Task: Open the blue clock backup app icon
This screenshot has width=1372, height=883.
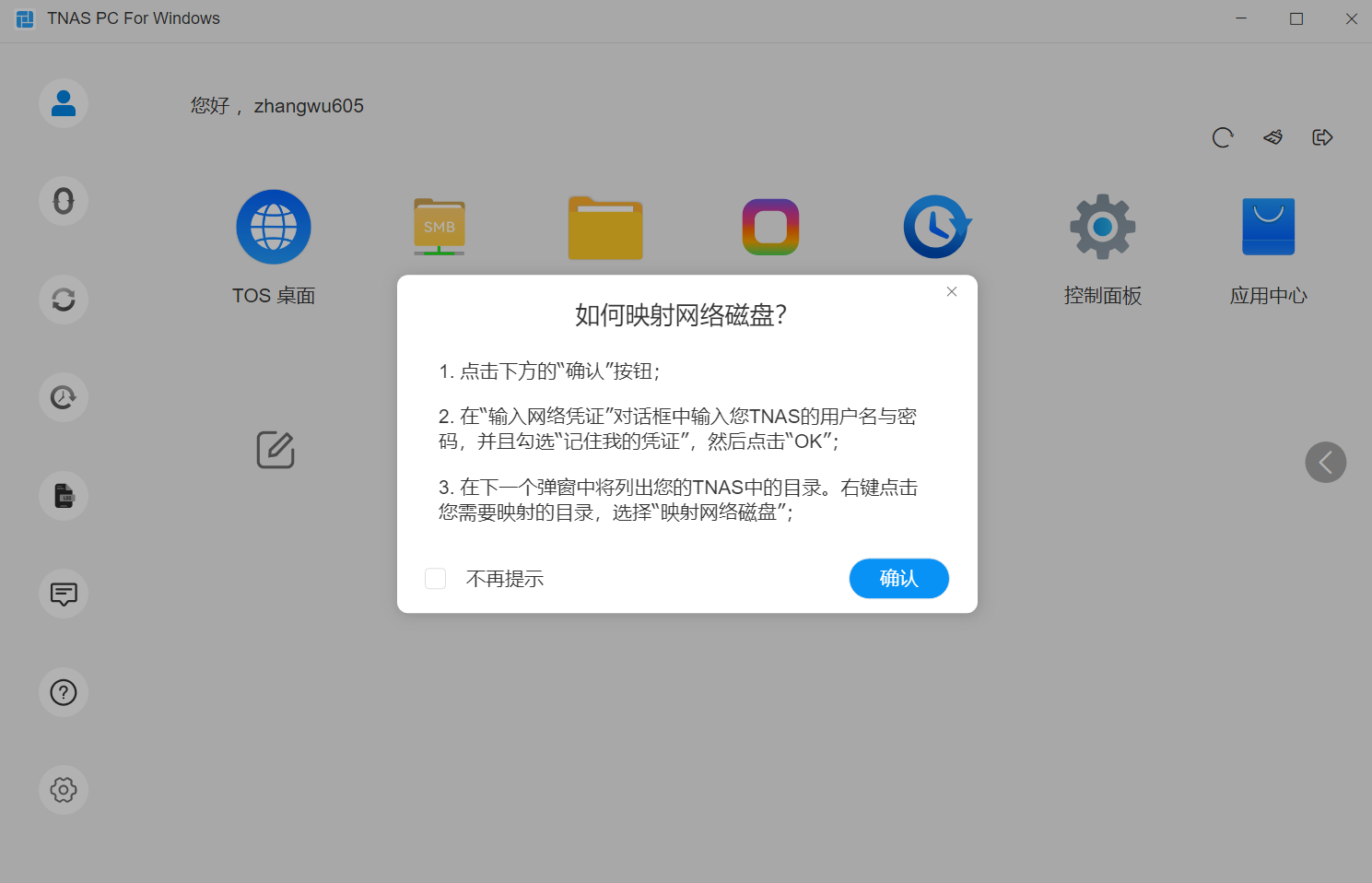Action: [x=937, y=227]
